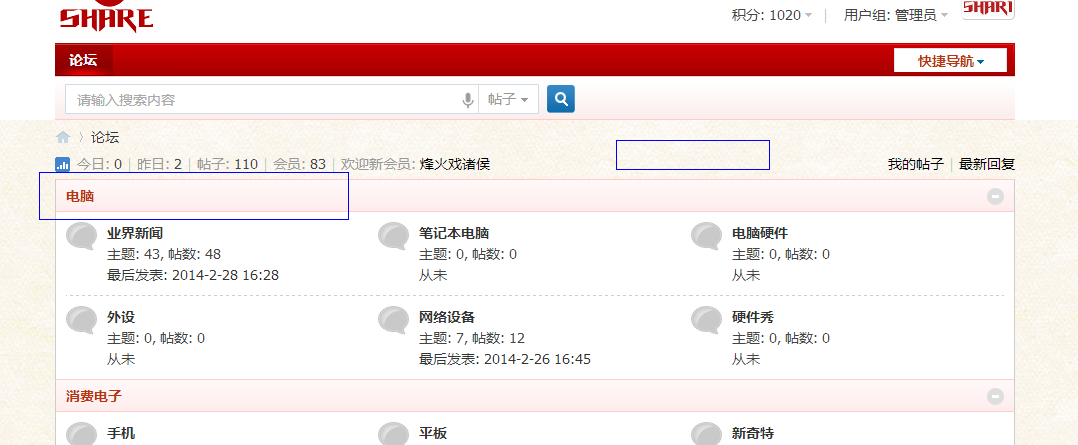Click the blue magnifier search button
This screenshot has width=1078, height=445.
tap(561, 99)
